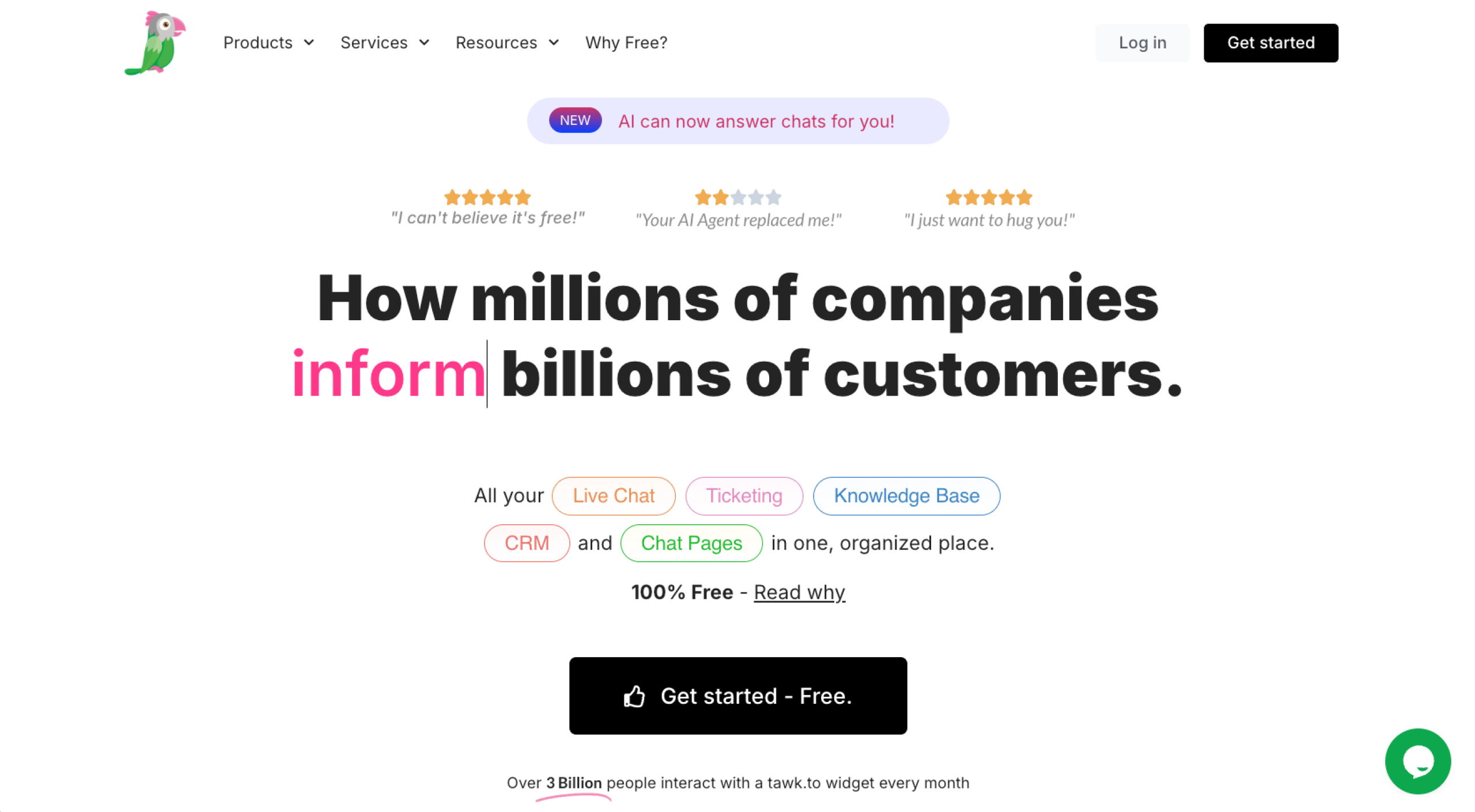Click the tawk.to parrot logo
Image resolution: width=1475 pixels, height=812 pixels.
156,43
